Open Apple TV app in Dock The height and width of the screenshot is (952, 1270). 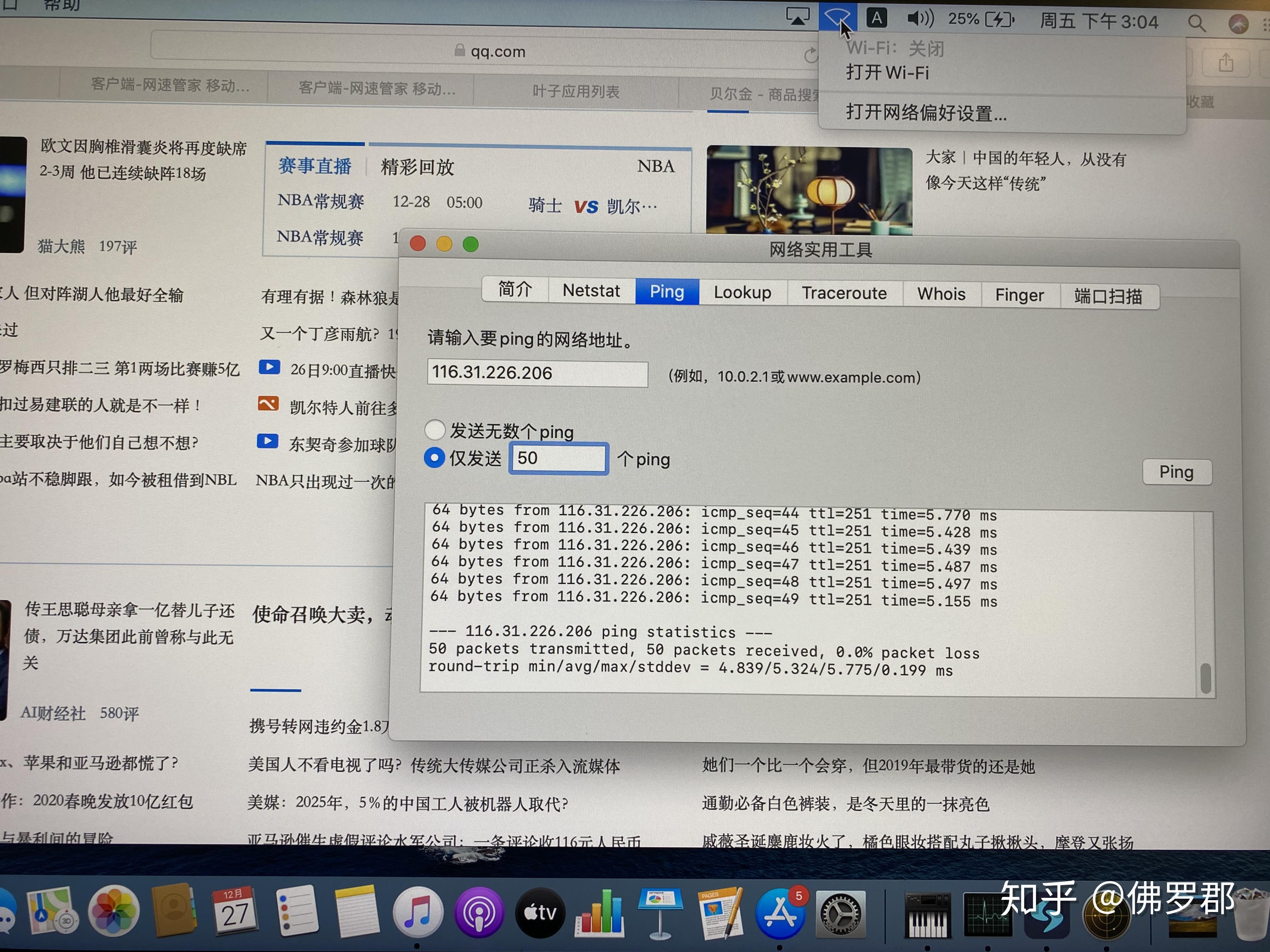point(540,912)
